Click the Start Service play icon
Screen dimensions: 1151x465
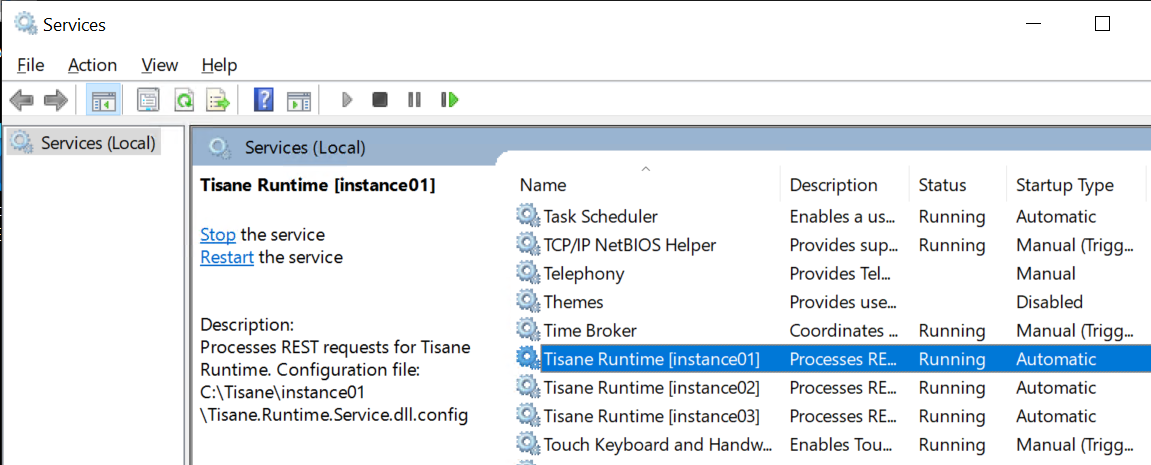point(347,99)
